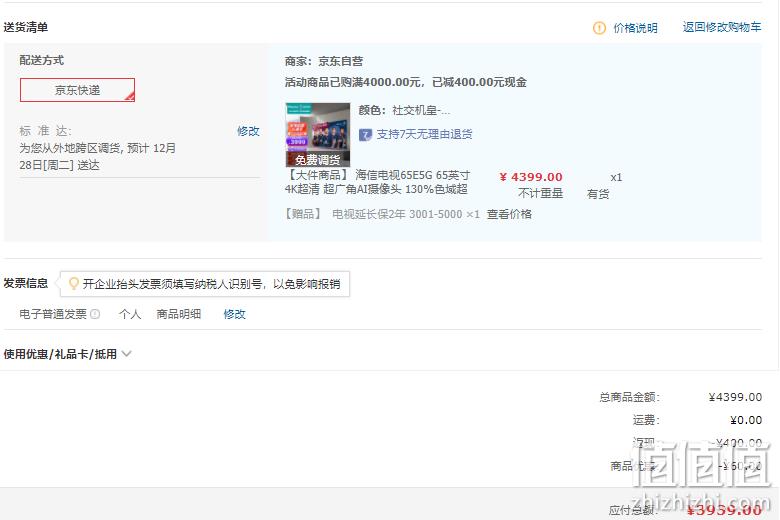
Task: Modify invoice info with 修改 link
Action: pos(234,314)
